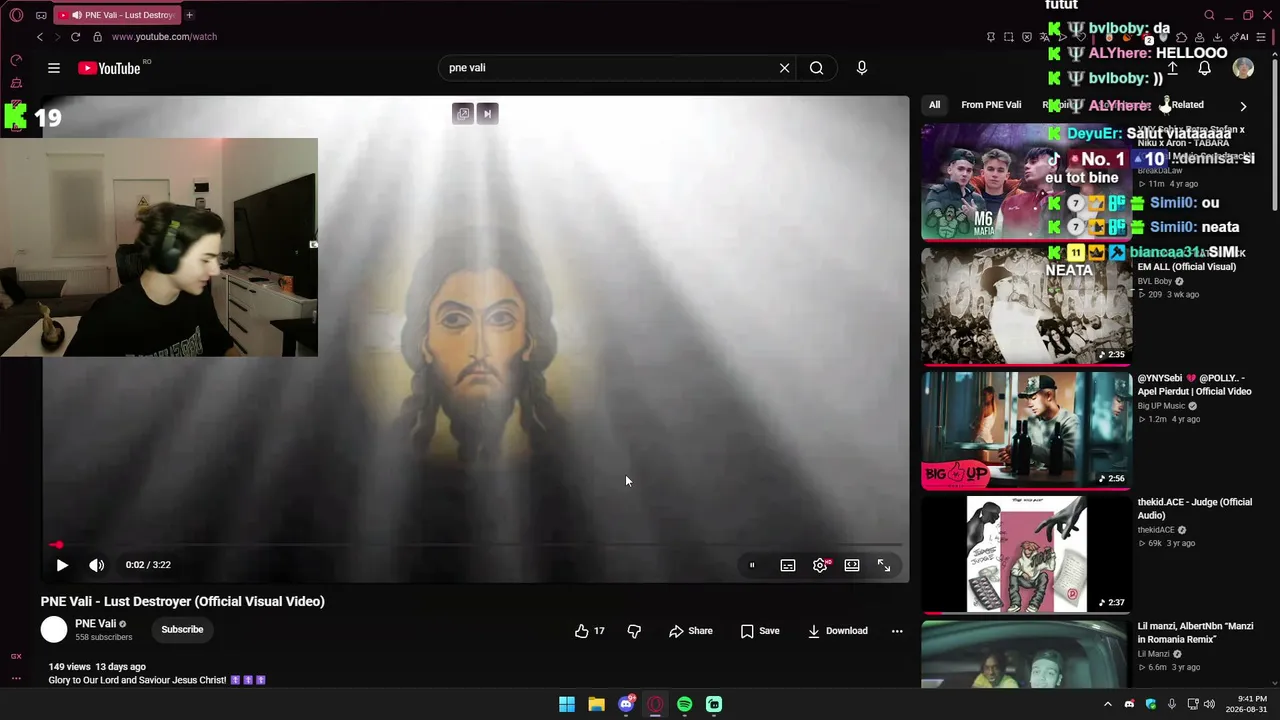Go back with the browser back arrow
Image resolution: width=1280 pixels, height=720 pixels.
[x=40, y=37]
